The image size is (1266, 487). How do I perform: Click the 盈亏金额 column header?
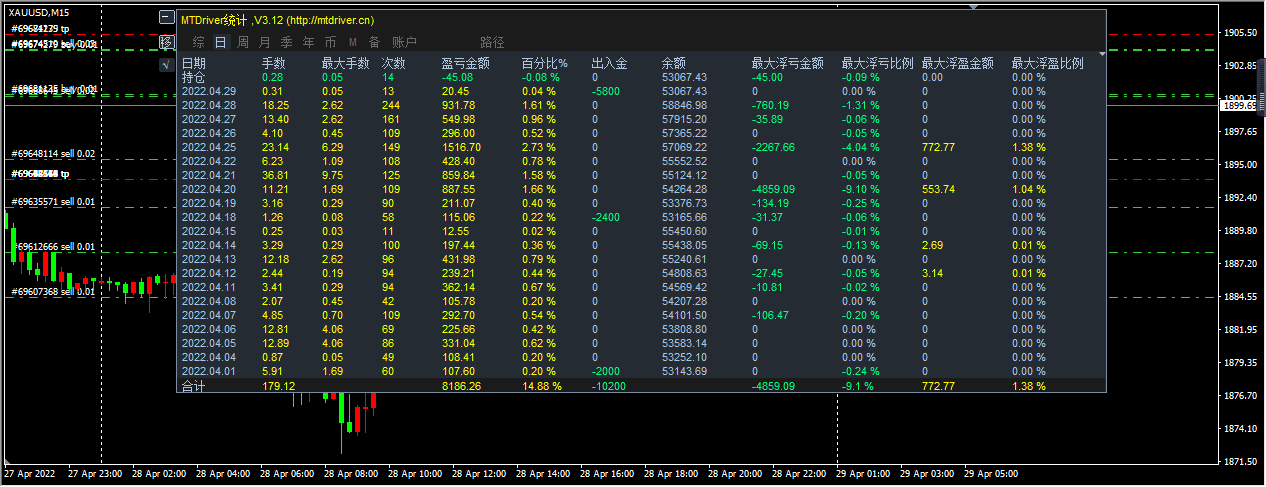point(466,63)
